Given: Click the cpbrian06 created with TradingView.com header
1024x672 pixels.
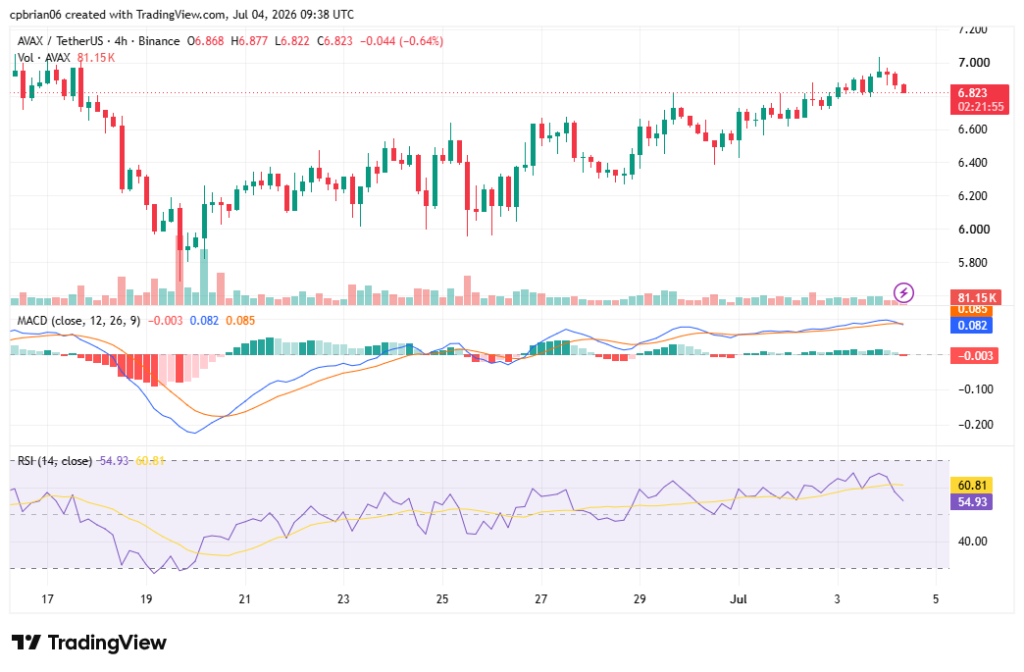Looking at the screenshot, I should click(x=182, y=14).
